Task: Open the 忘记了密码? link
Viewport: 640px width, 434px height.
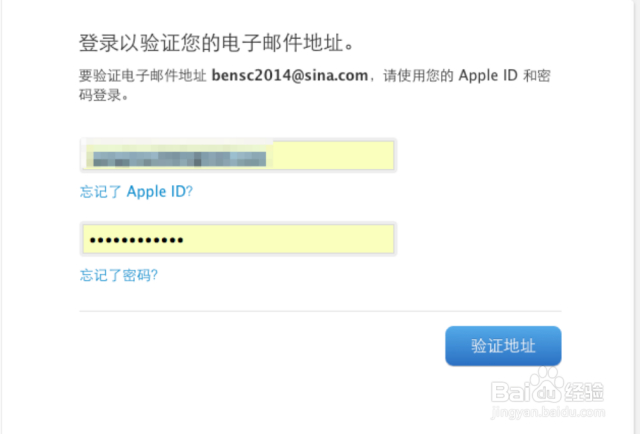Action: point(119,275)
